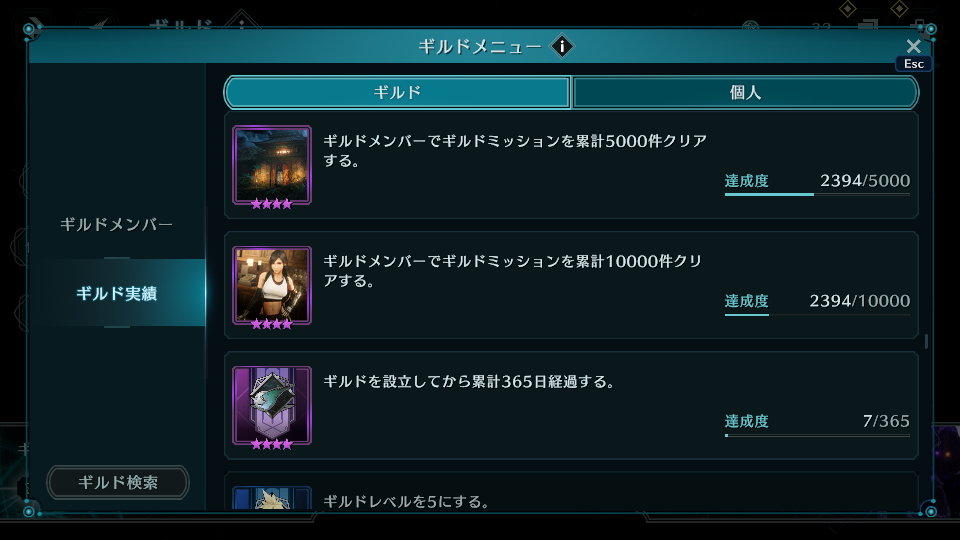Click the purple sword emblem reward icon
The width and height of the screenshot is (960, 540).
(x=272, y=405)
